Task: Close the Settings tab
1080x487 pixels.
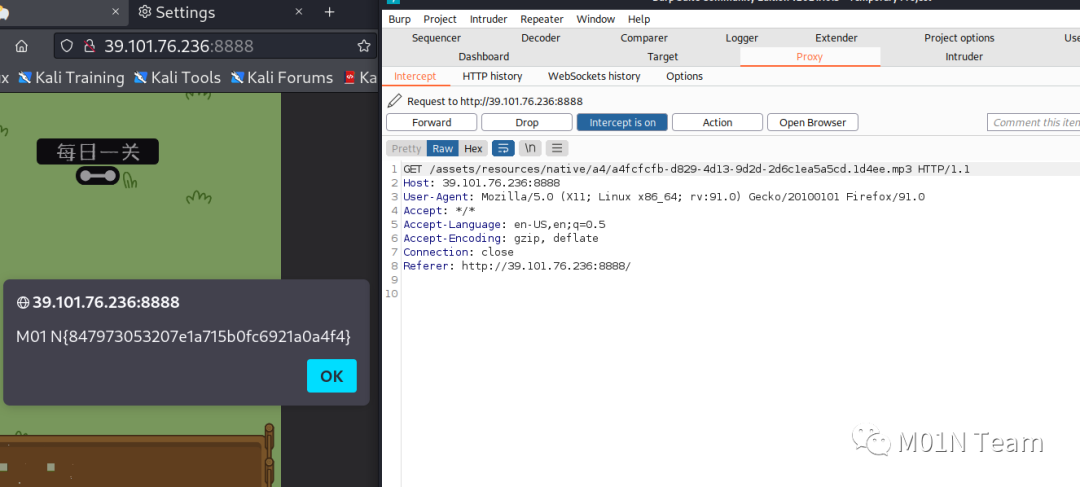Action: click(299, 12)
